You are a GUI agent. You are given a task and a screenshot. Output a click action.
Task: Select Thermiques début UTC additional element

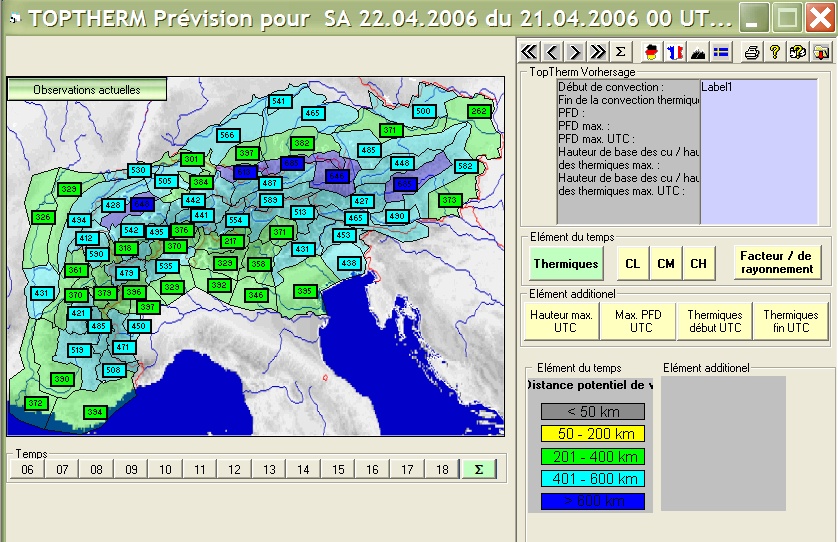coord(715,321)
